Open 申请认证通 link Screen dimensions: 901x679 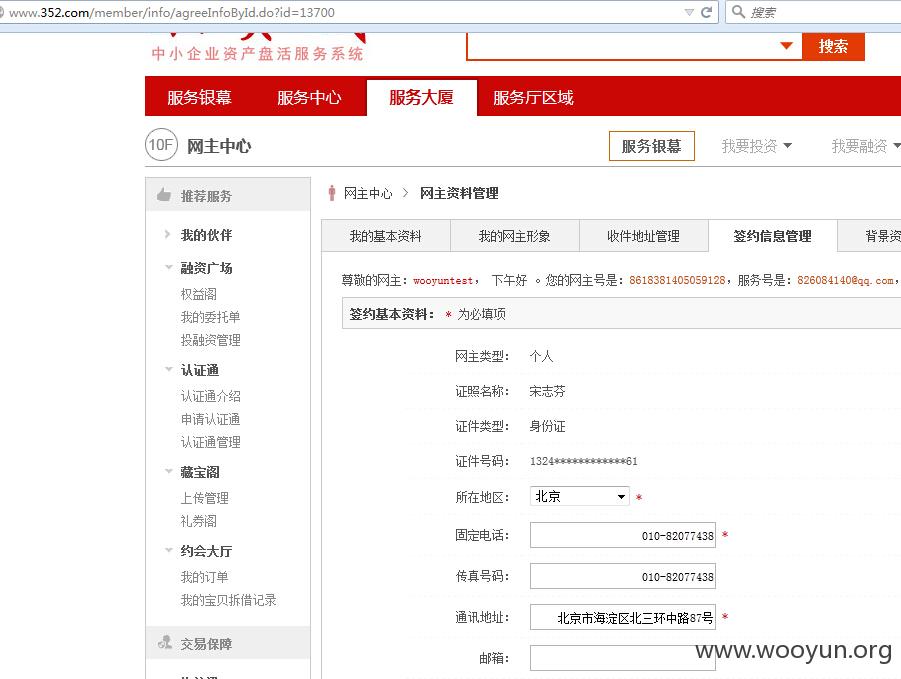click(210, 419)
